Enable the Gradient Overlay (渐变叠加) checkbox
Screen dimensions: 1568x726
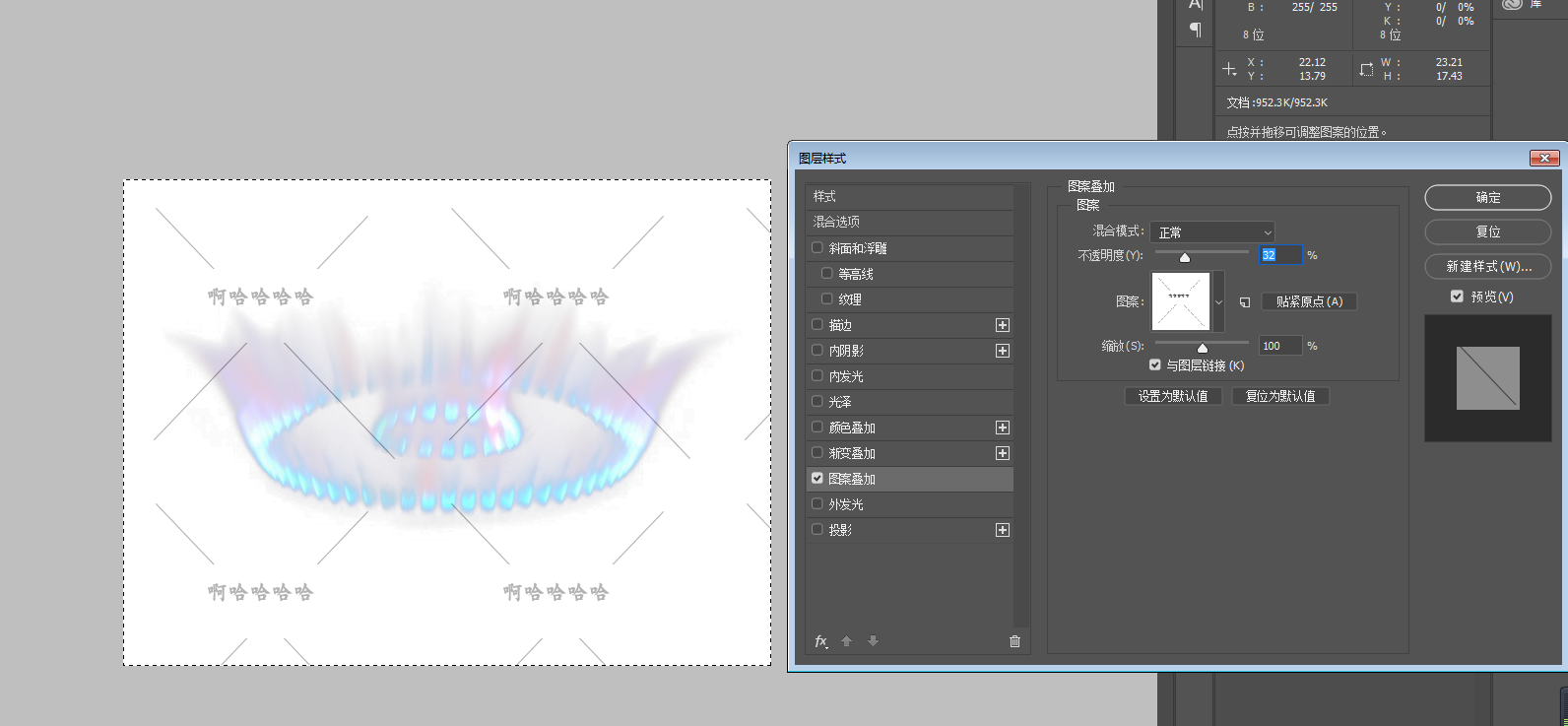click(x=817, y=453)
